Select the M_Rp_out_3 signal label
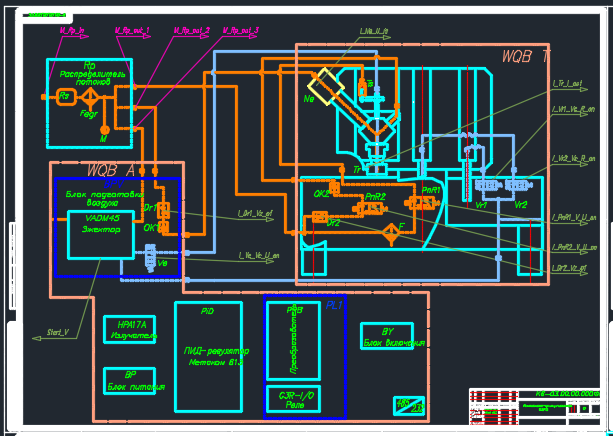Image resolution: width=613 pixels, height=436 pixels. (x=241, y=31)
